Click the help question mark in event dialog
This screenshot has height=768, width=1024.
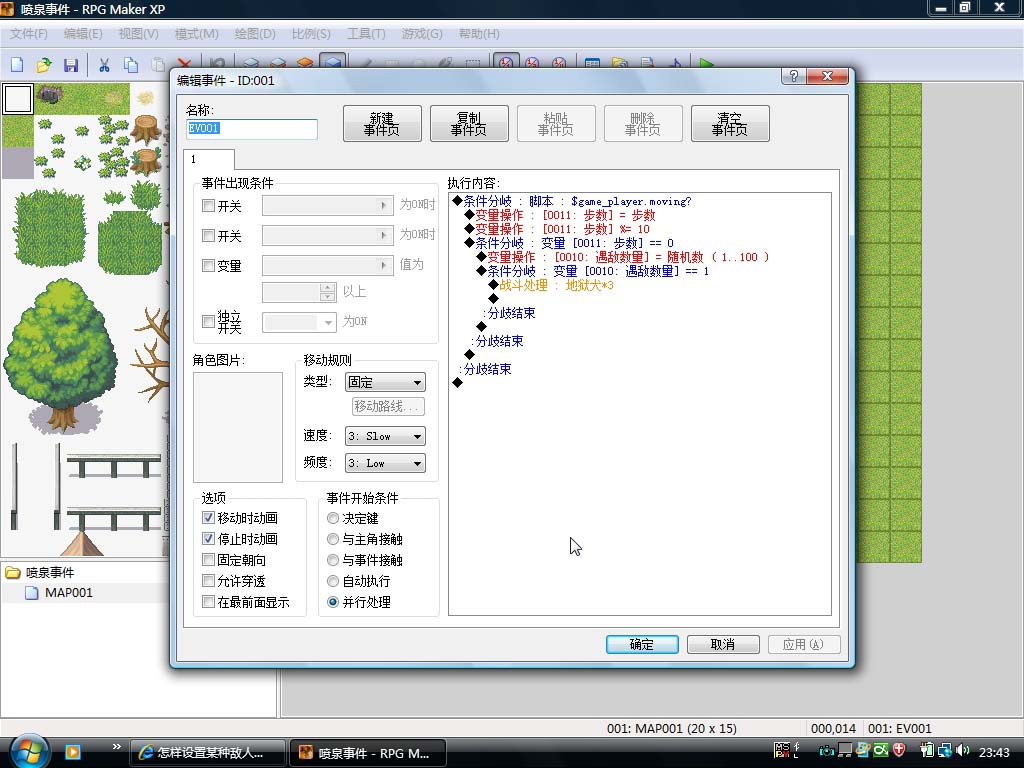pos(793,76)
